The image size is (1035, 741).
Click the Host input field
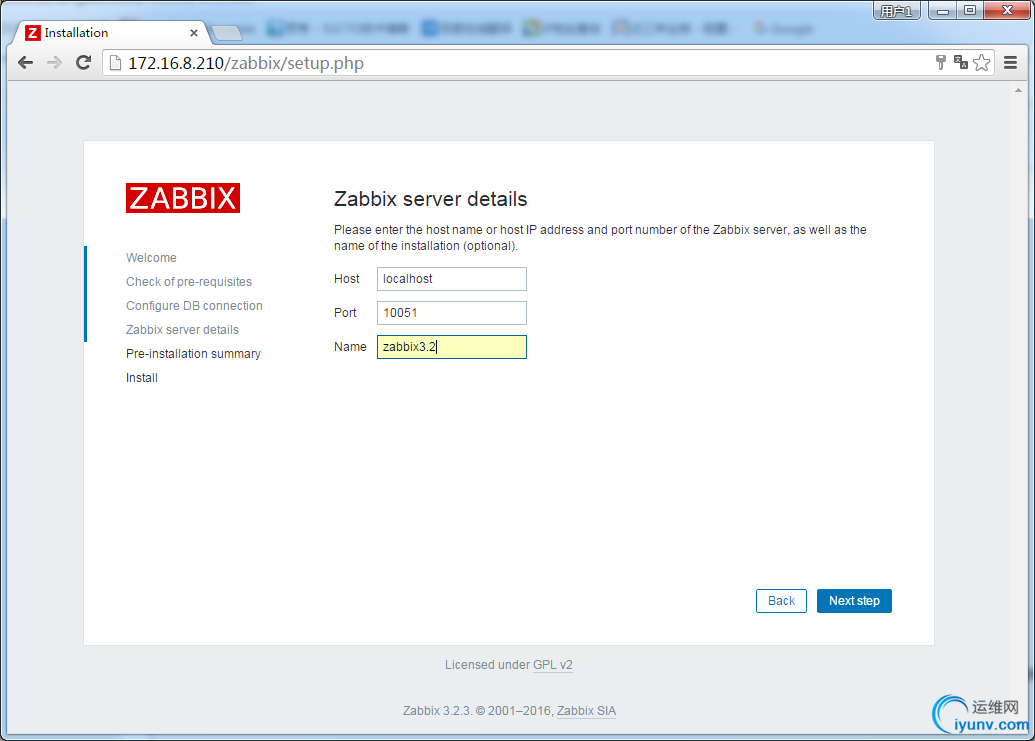point(451,279)
